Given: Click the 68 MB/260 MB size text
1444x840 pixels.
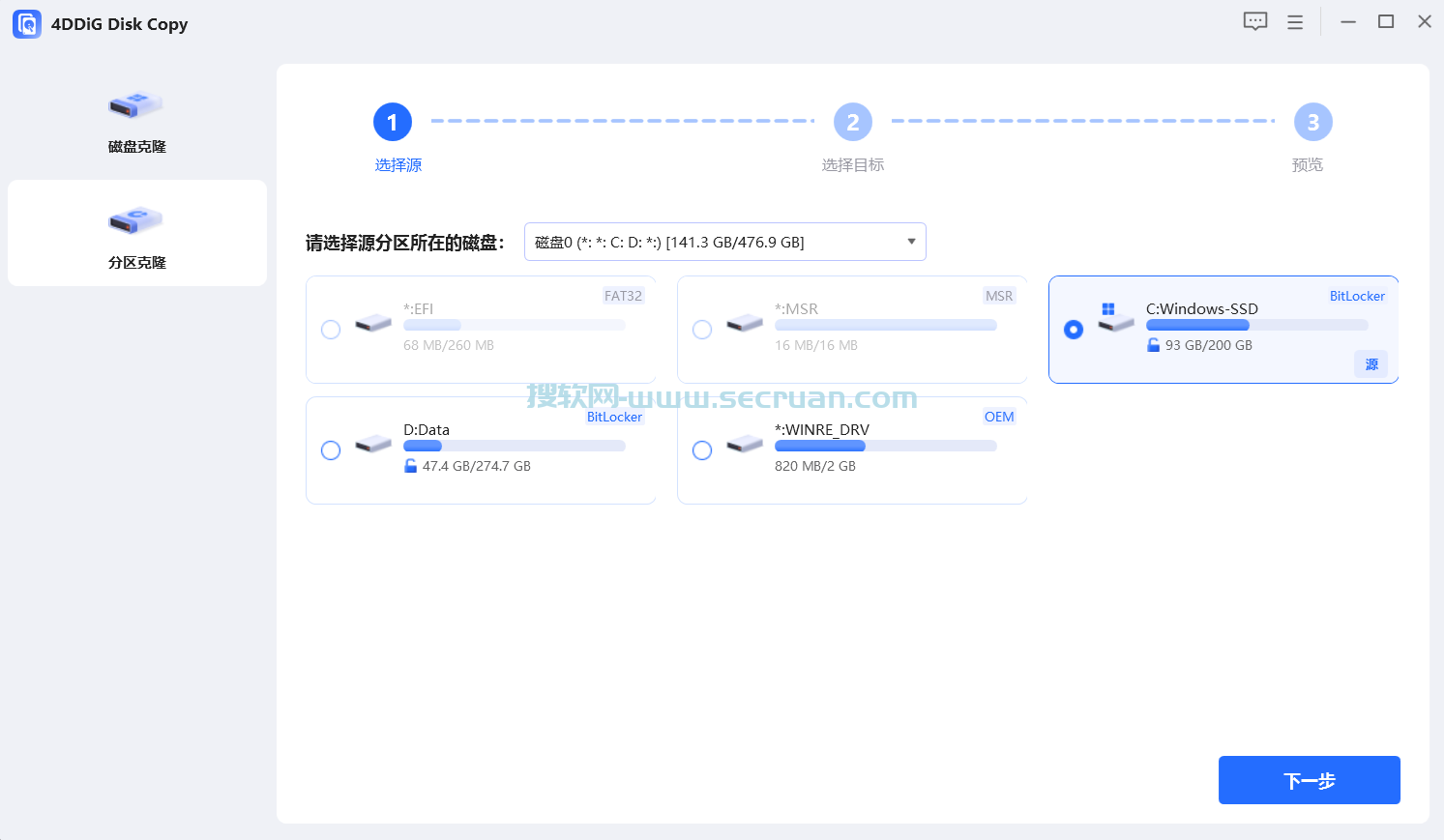Looking at the screenshot, I should click(x=449, y=345).
